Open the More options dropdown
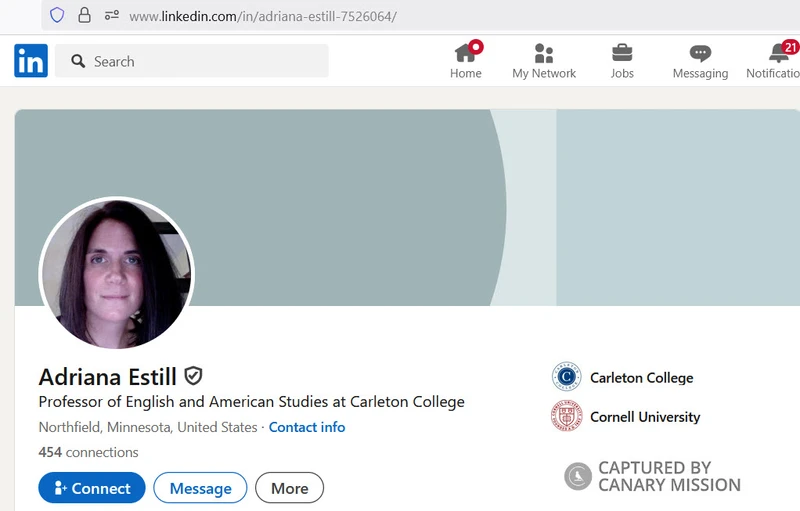 pos(289,488)
